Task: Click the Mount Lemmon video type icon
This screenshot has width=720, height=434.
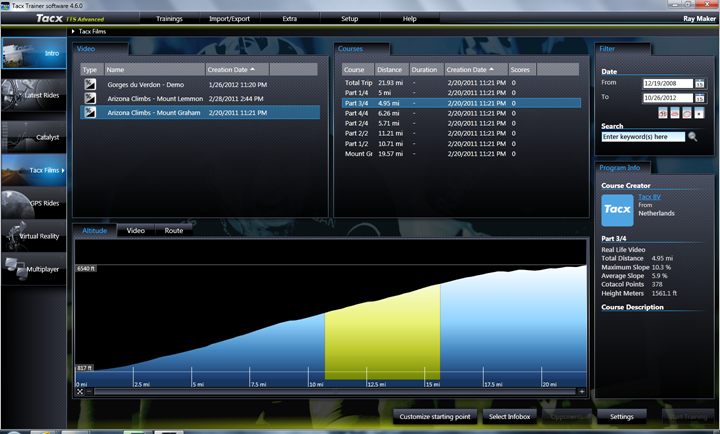Action: [x=90, y=98]
